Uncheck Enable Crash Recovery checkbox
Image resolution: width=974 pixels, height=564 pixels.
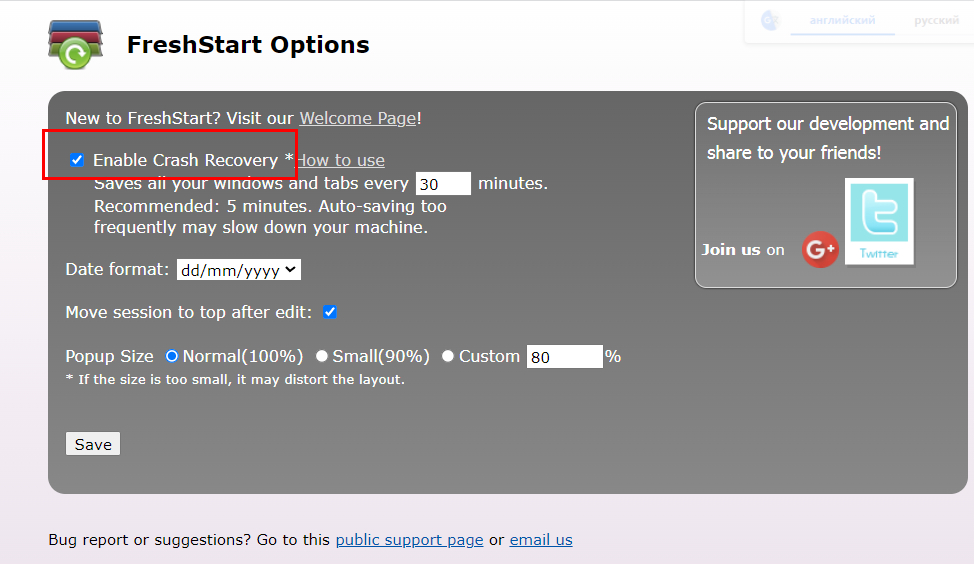click(x=77, y=160)
